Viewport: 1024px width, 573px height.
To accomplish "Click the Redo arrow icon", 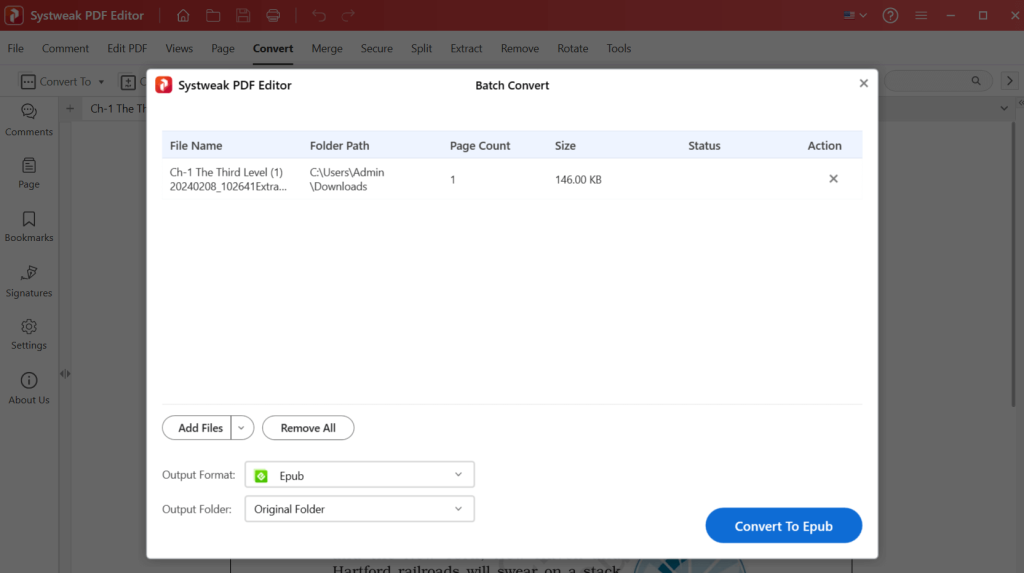I will pos(348,15).
